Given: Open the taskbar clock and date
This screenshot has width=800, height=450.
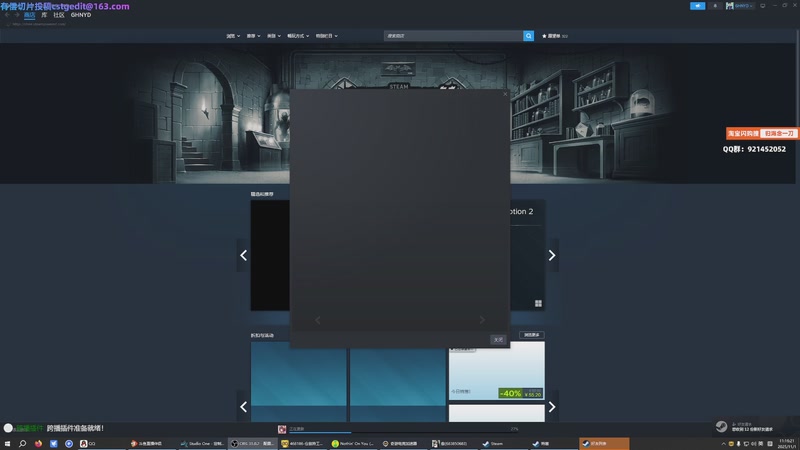Looking at the screenshot, I should click(x=786, y=444).
